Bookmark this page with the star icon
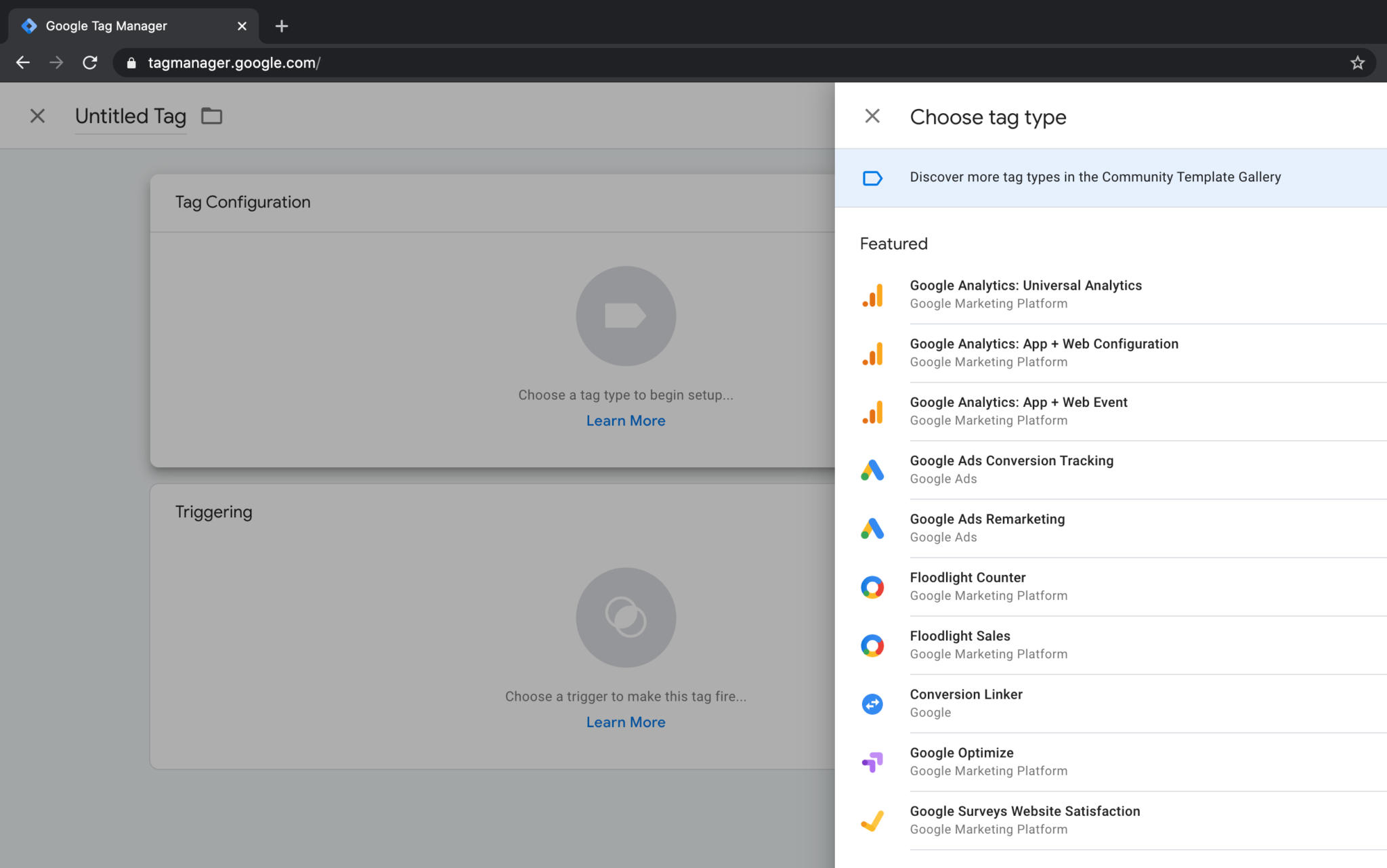Screen dimensions: 1387x868 [x=1357, y=63]
